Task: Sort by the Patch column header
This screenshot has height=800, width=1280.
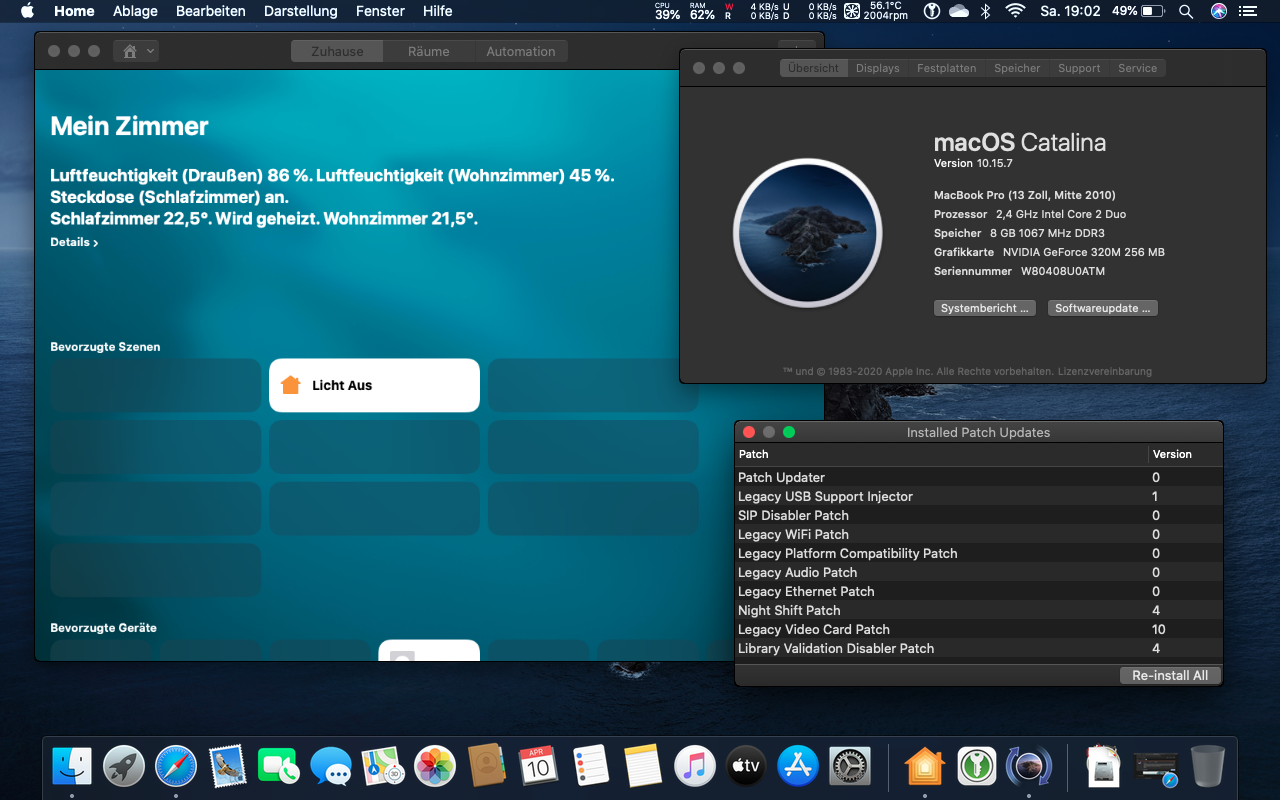Action: [x=942, y=454]
